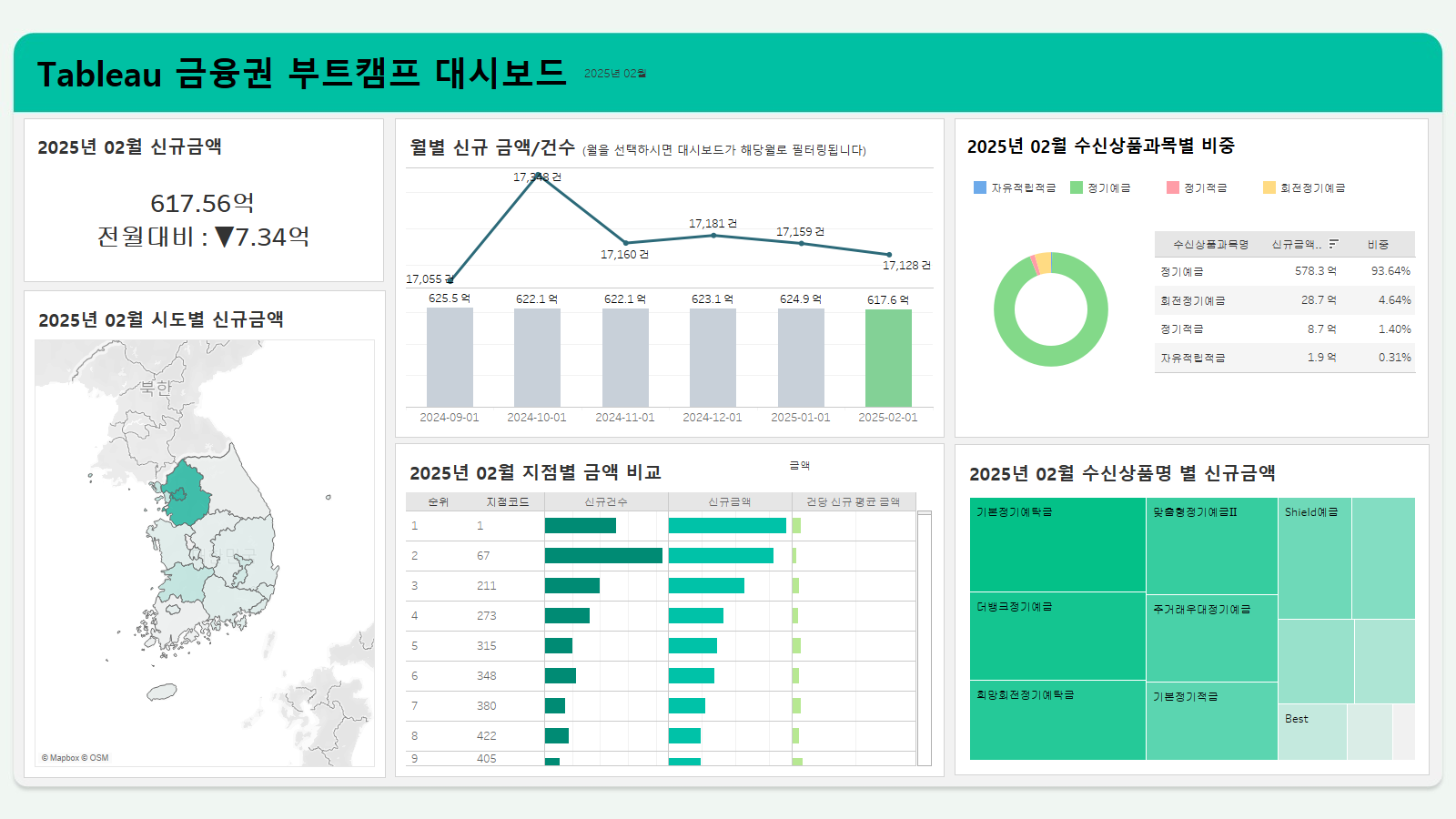Select the 2024-11-01 gray bar
Image resolution: width=1456 pixels, height=819 pixels.
pyautogui.click(x=625, y=358)
